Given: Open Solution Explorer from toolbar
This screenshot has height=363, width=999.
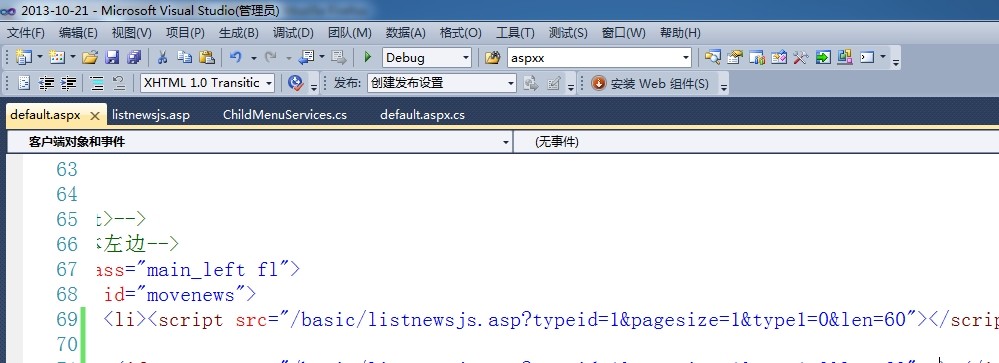Looking at the screenshot, I should (713, 57).
